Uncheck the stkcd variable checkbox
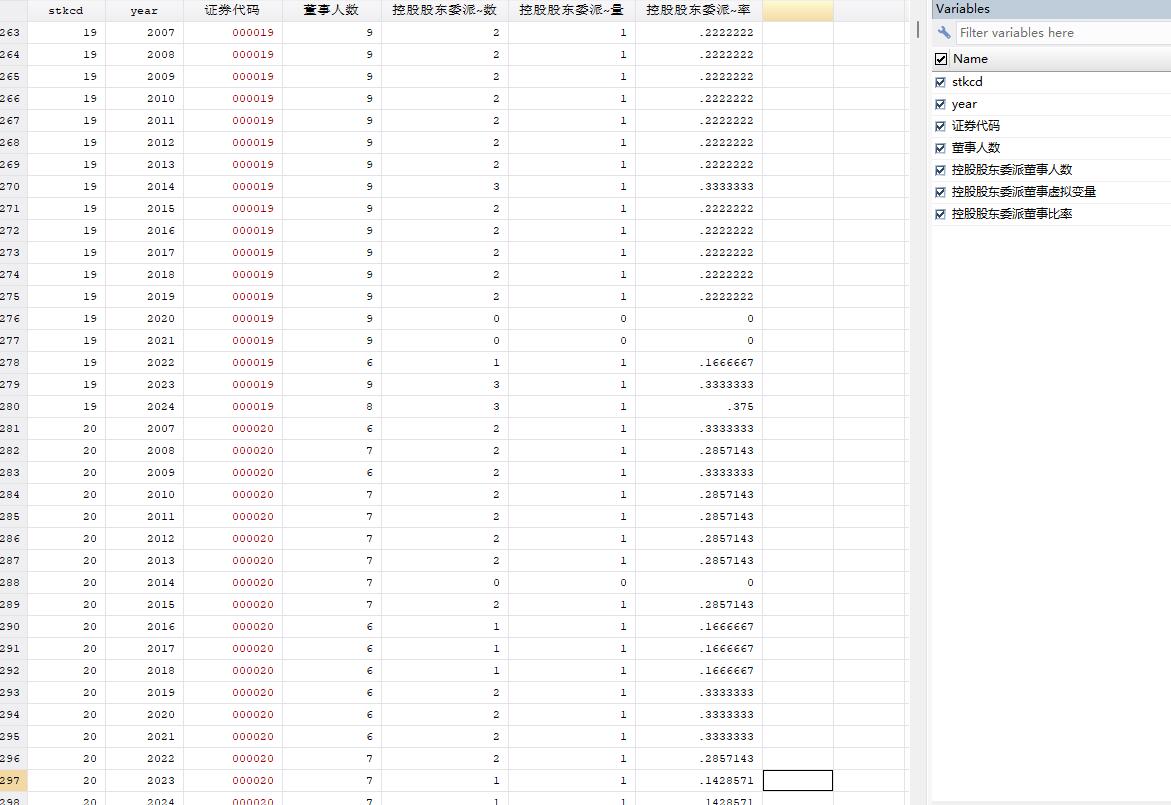 pyautogui.click(x=940, y=82)
